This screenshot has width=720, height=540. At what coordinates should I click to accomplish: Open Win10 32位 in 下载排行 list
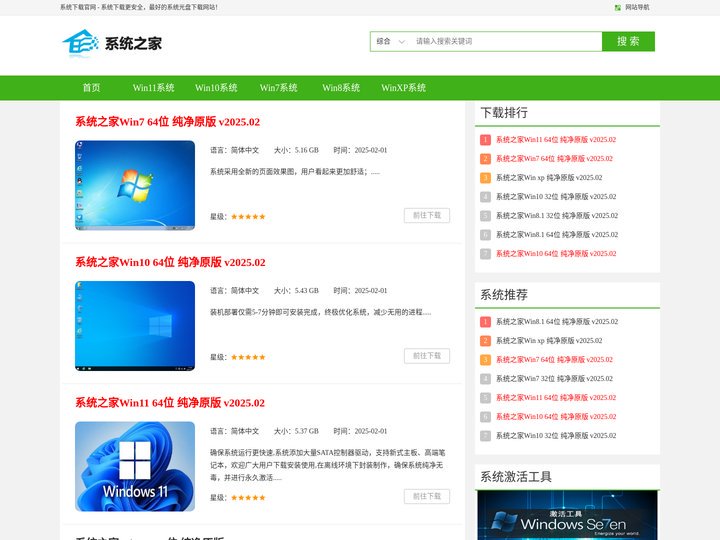(556, 197)
